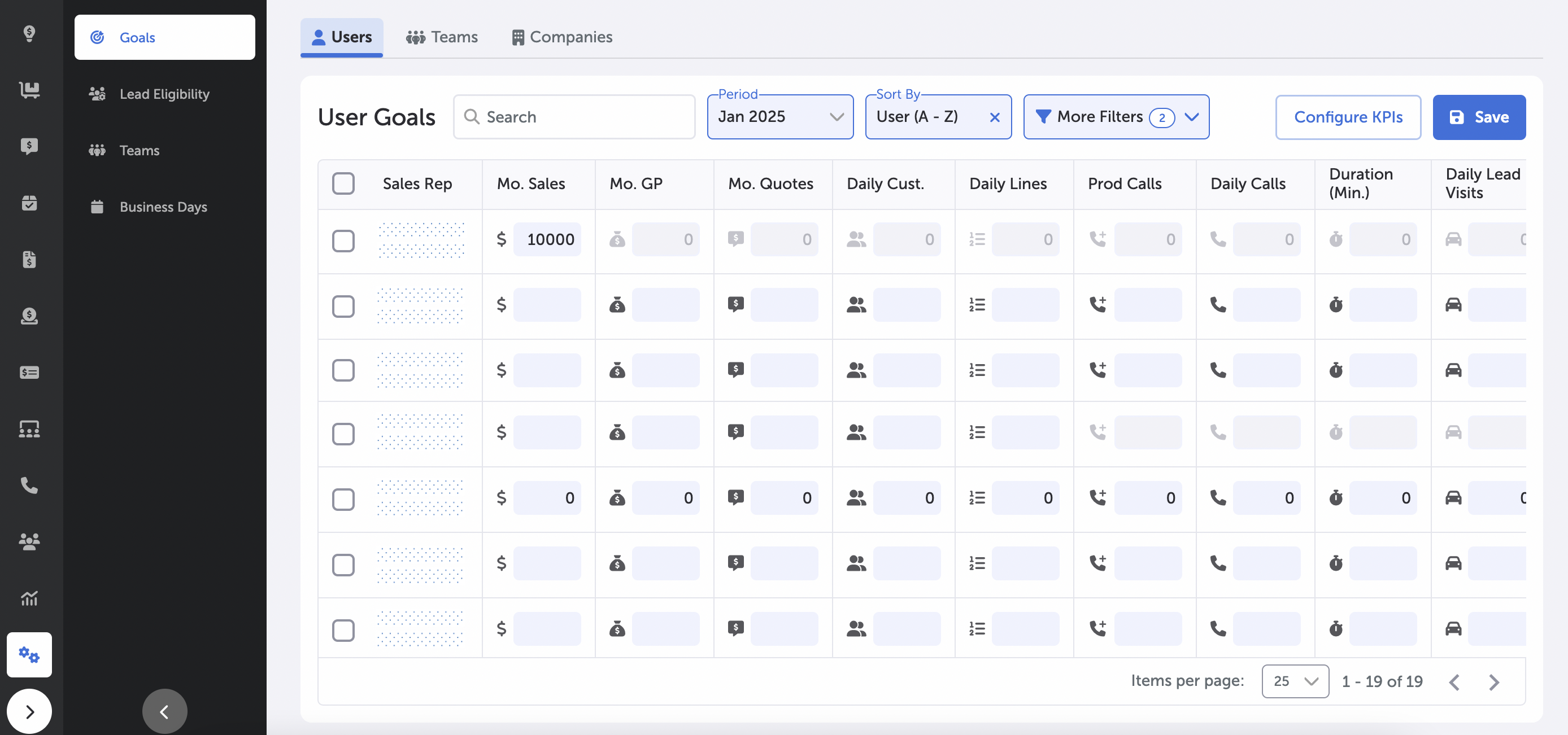Click the car icon in third row
Viewport: 1568px width, 735px height.
(1453, 369)
